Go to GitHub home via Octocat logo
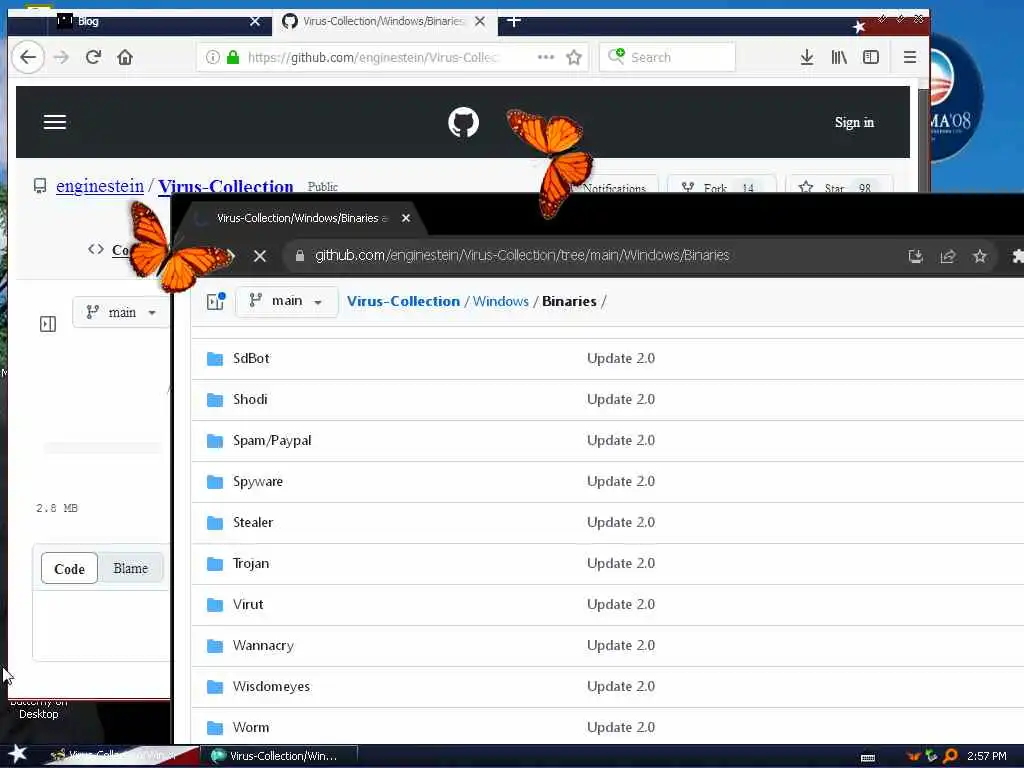 coord(463,122)
